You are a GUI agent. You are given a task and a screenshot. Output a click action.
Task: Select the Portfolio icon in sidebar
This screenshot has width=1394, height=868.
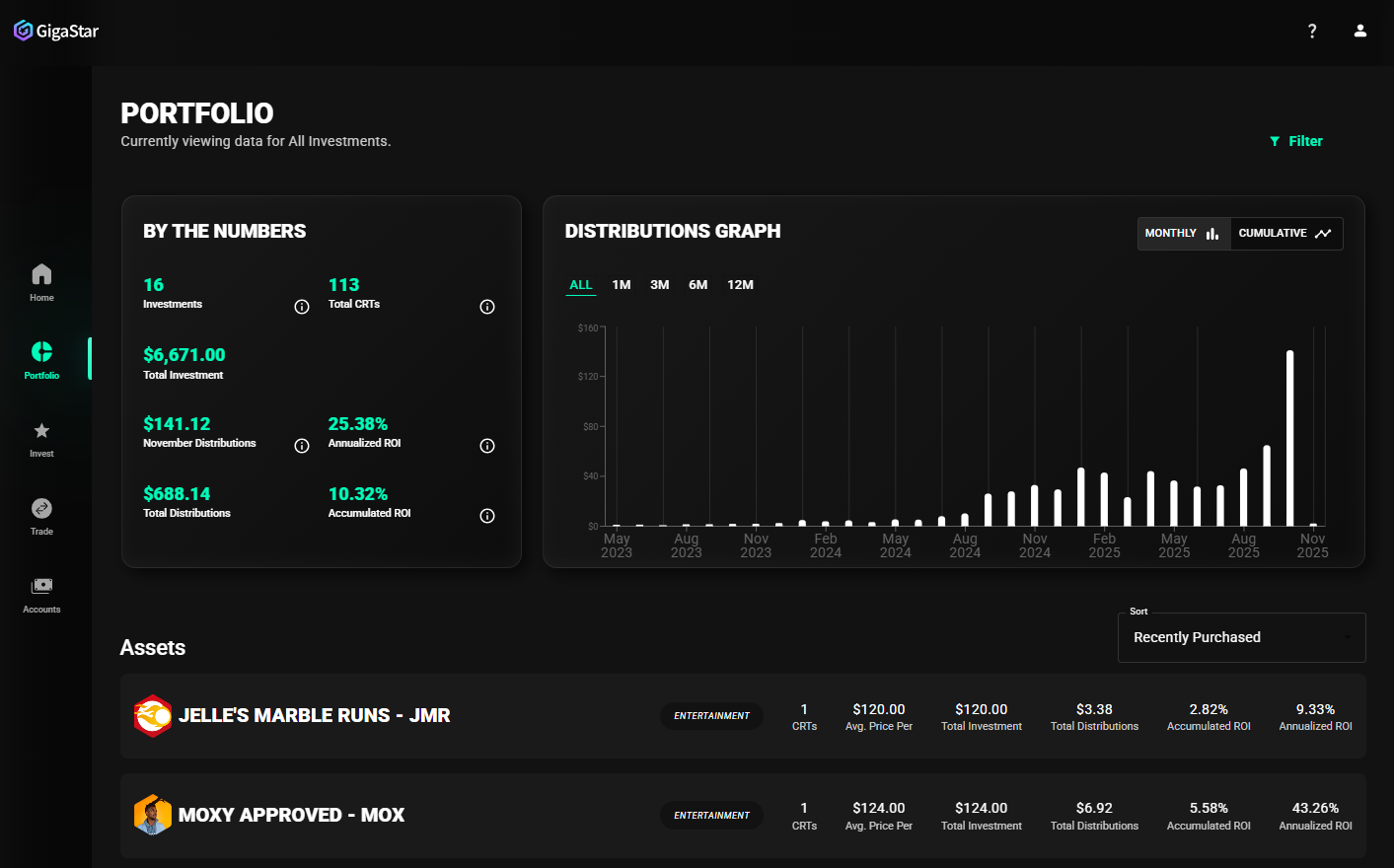point(41,357)
